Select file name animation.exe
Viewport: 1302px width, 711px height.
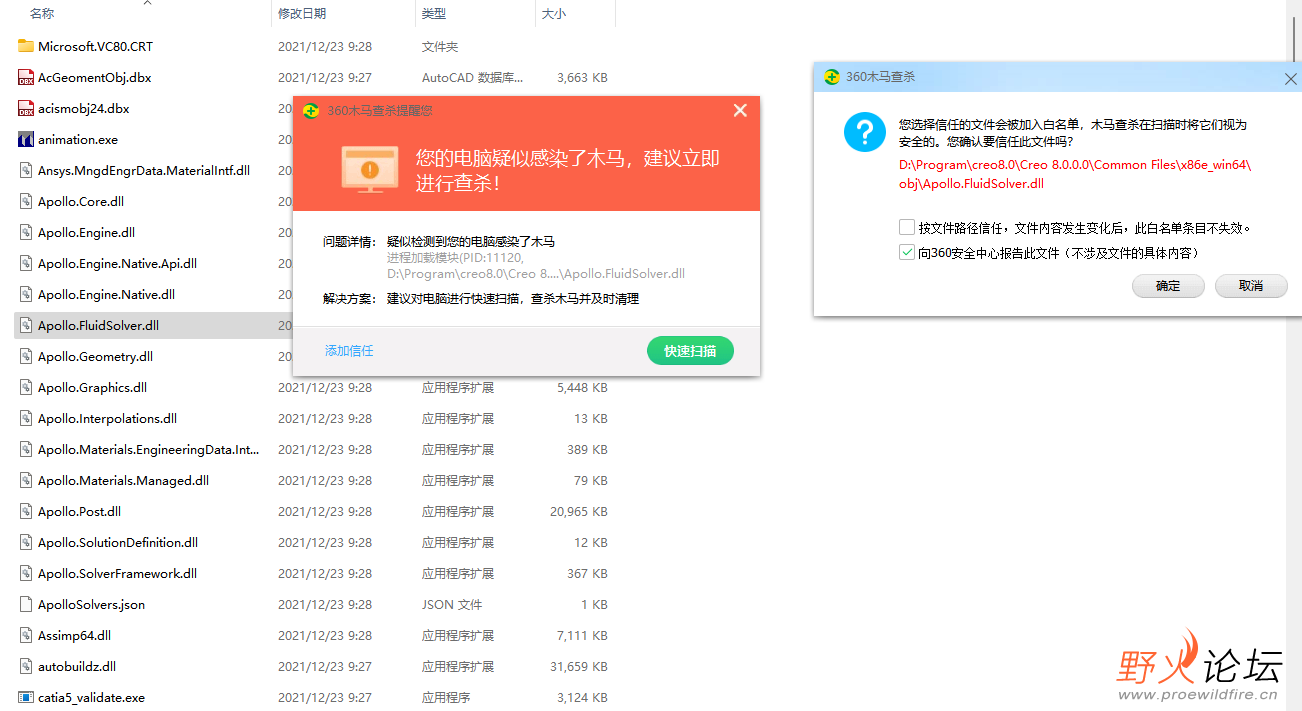(78, 139)
